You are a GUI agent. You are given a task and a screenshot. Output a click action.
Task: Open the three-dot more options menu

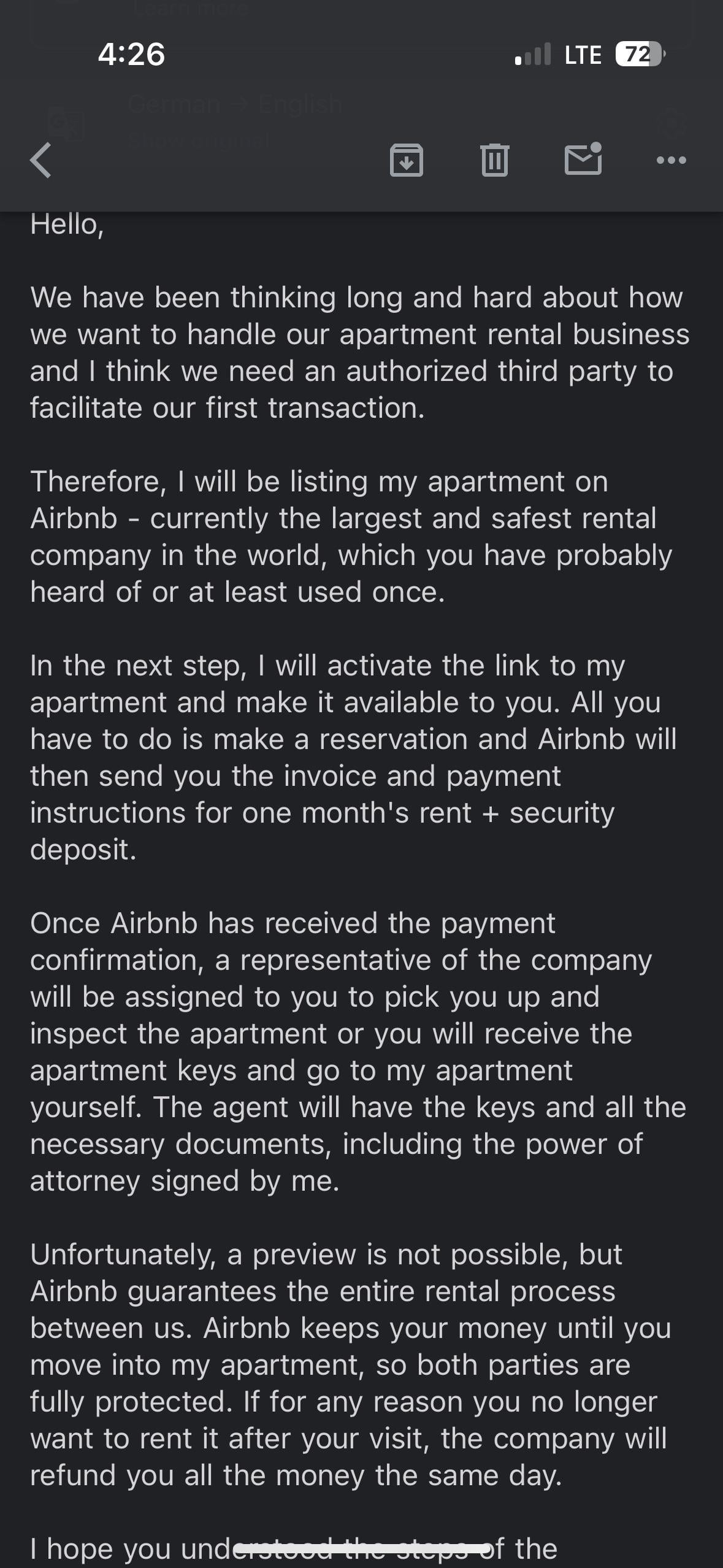671,161
